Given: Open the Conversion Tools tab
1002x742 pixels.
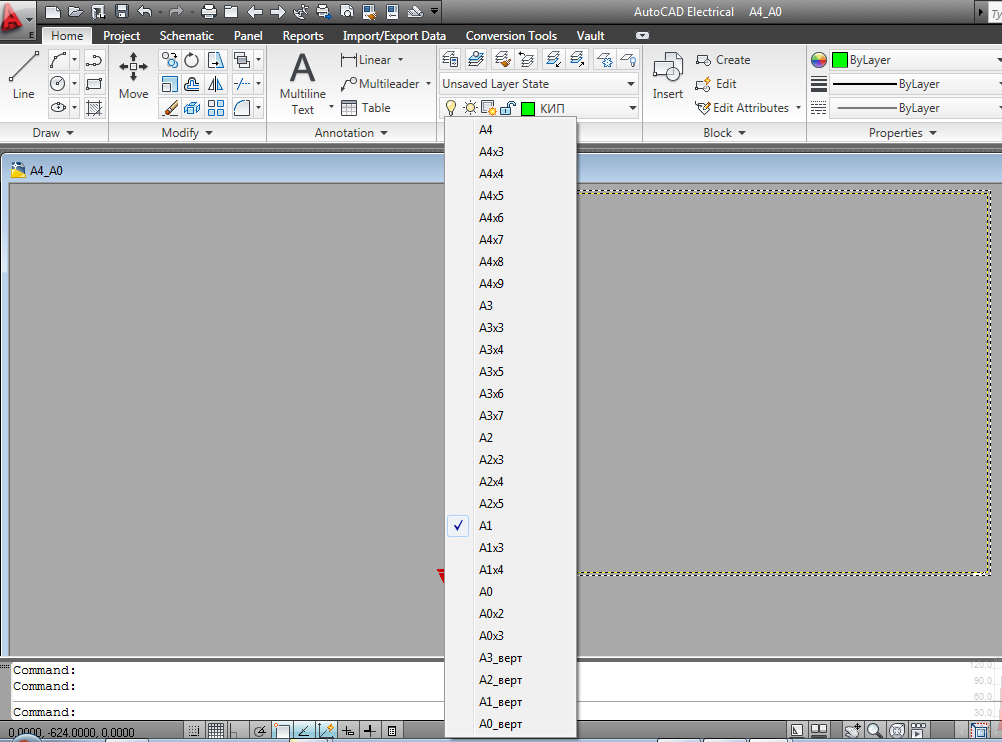Looking at the screenshot, I should [511, 36].
